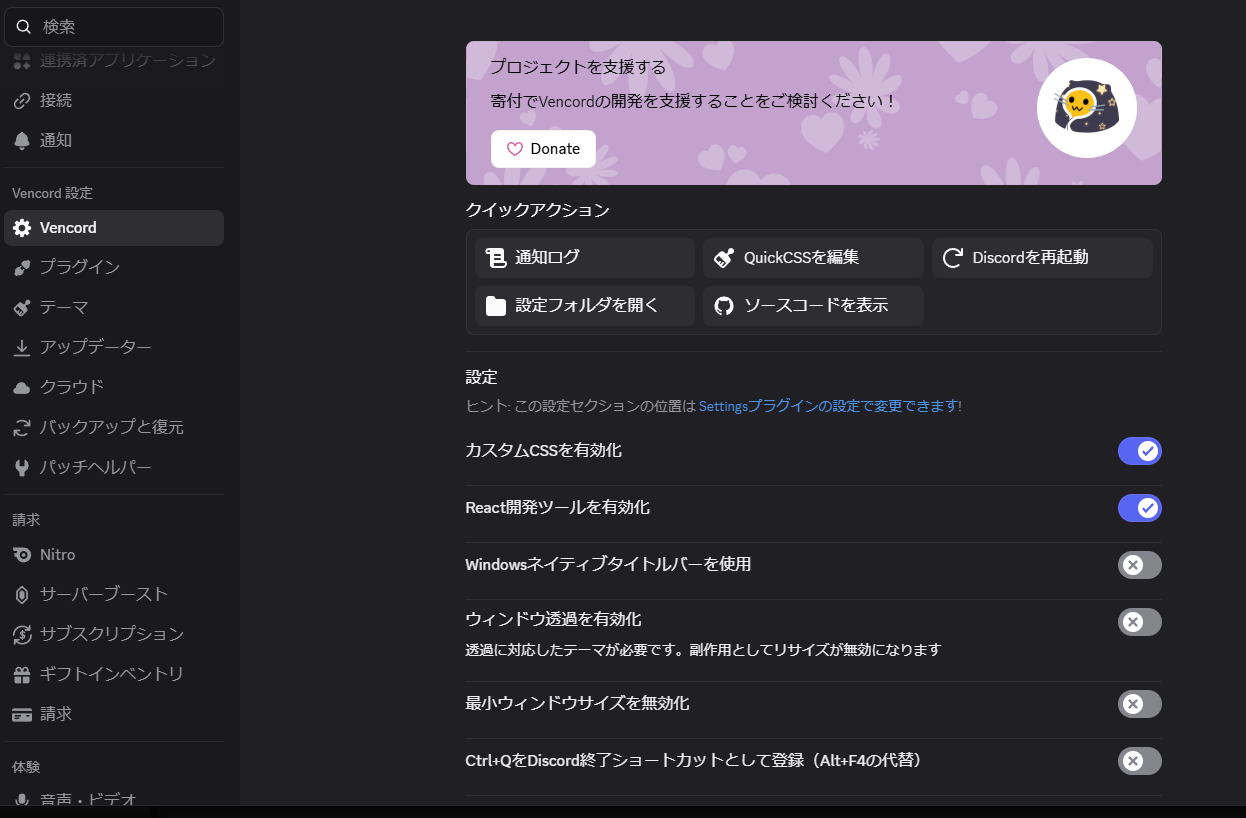Viewport: 1246px width, 818px height.
Task: Open バックアップと復元 page
Action: click(114, 428)
